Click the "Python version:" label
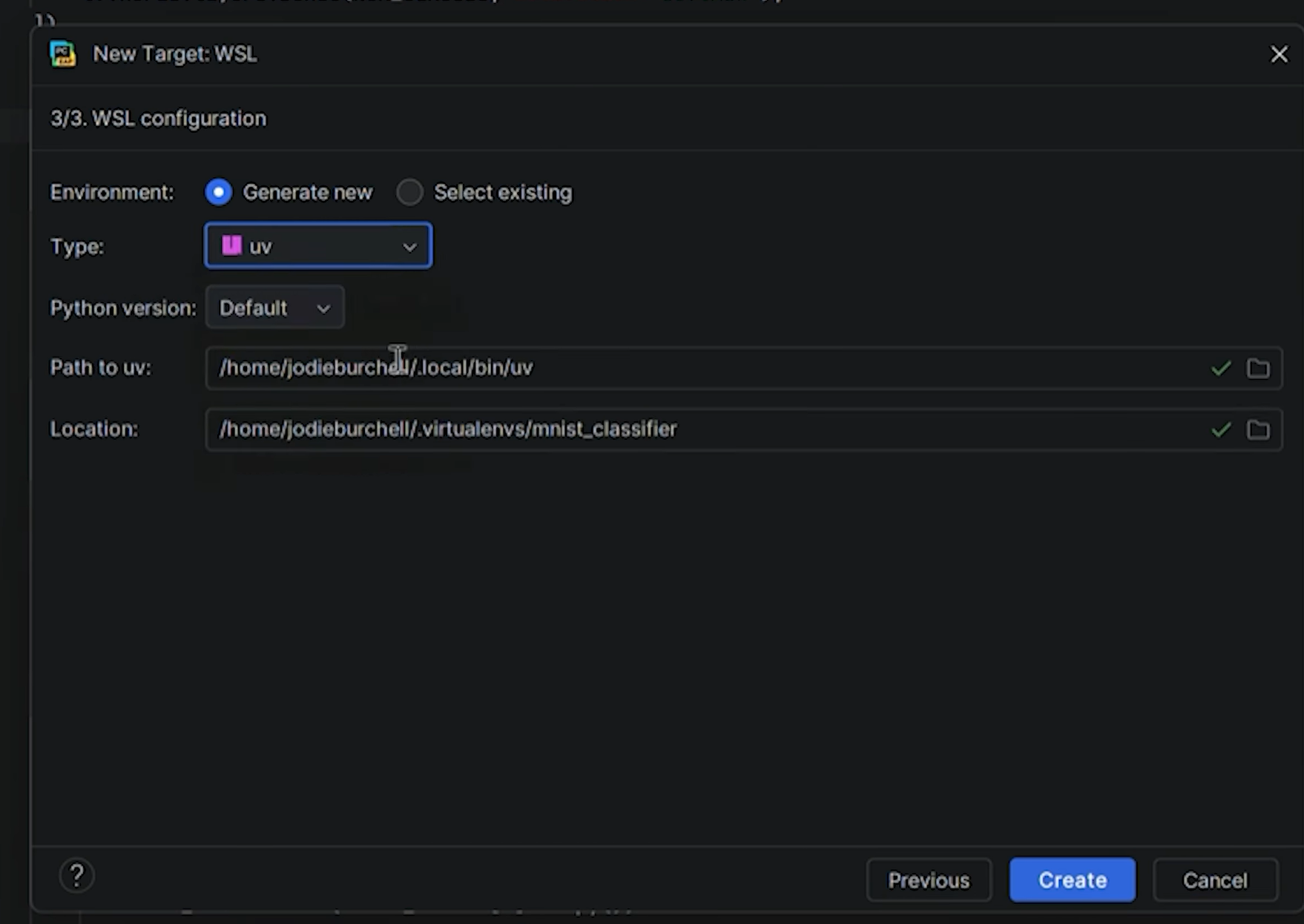1304x924 pixels. coord(123,308)
